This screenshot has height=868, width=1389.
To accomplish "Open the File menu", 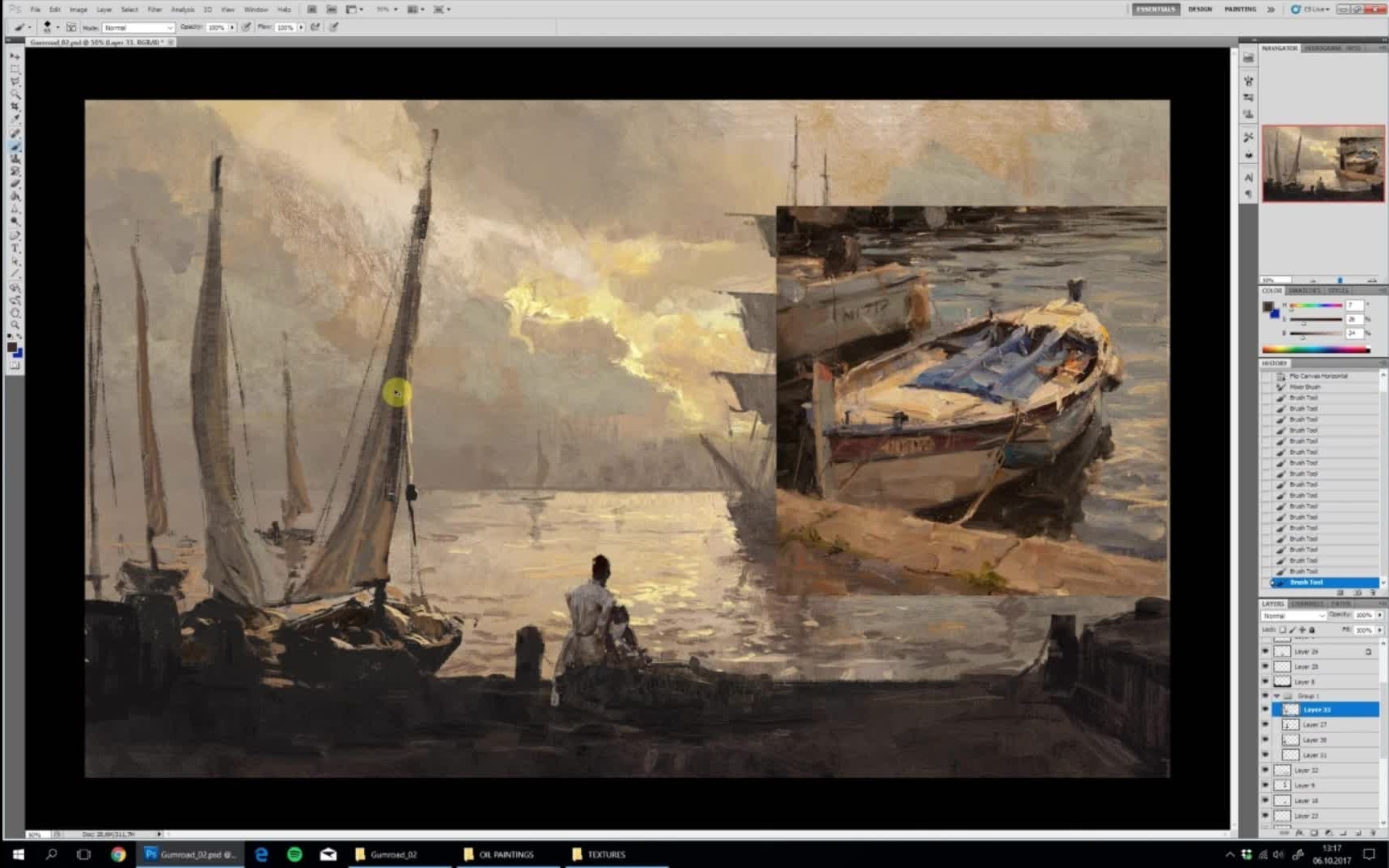I will pos(35,10).
